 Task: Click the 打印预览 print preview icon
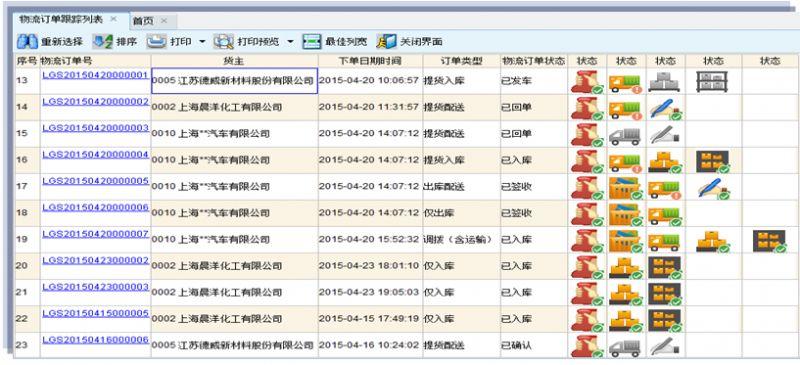click(223, 42)
